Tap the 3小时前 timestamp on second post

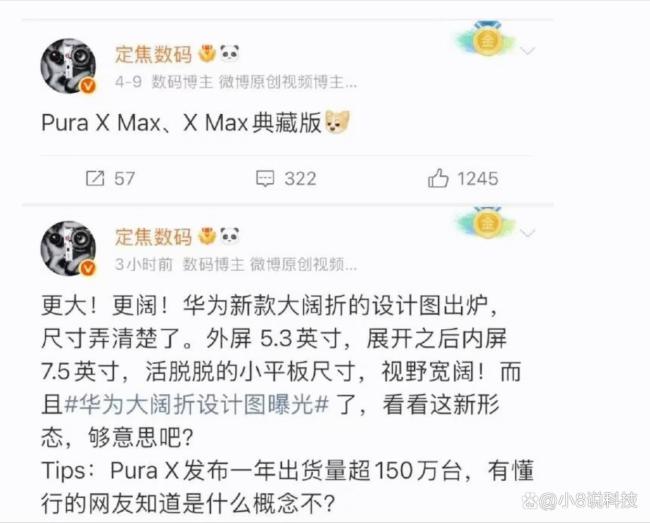pos(143,264)
